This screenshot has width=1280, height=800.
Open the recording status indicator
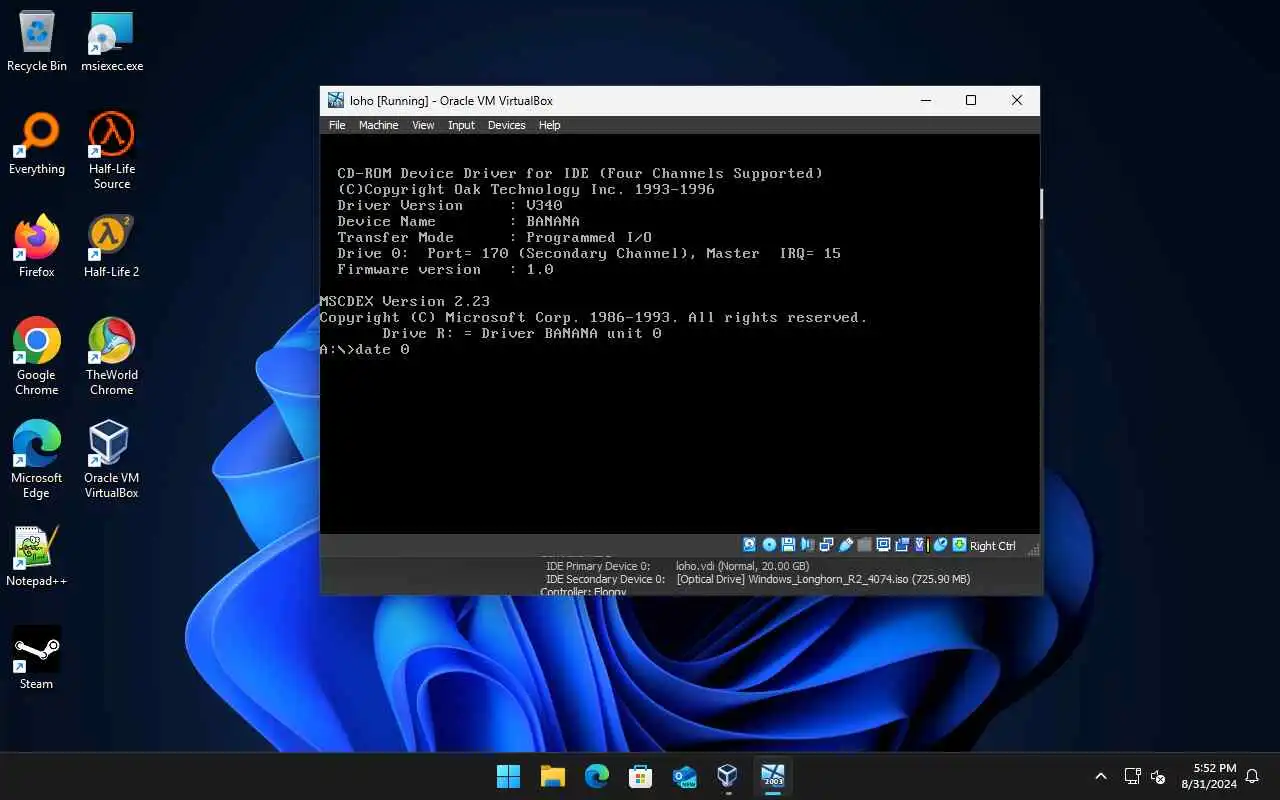click(902, 545)
